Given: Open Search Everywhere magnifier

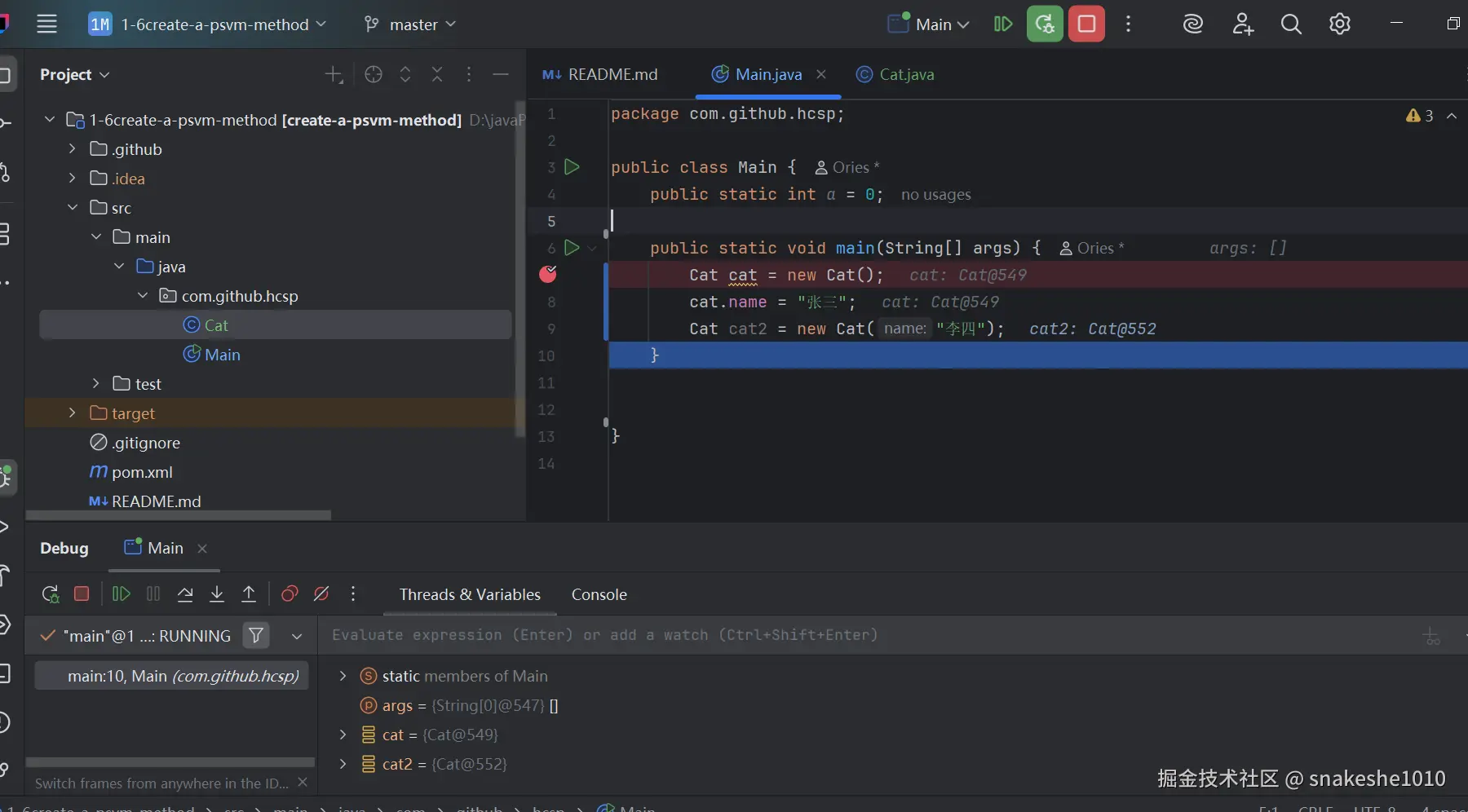Looking at the screenshot, I should [x=1291, y=24].
